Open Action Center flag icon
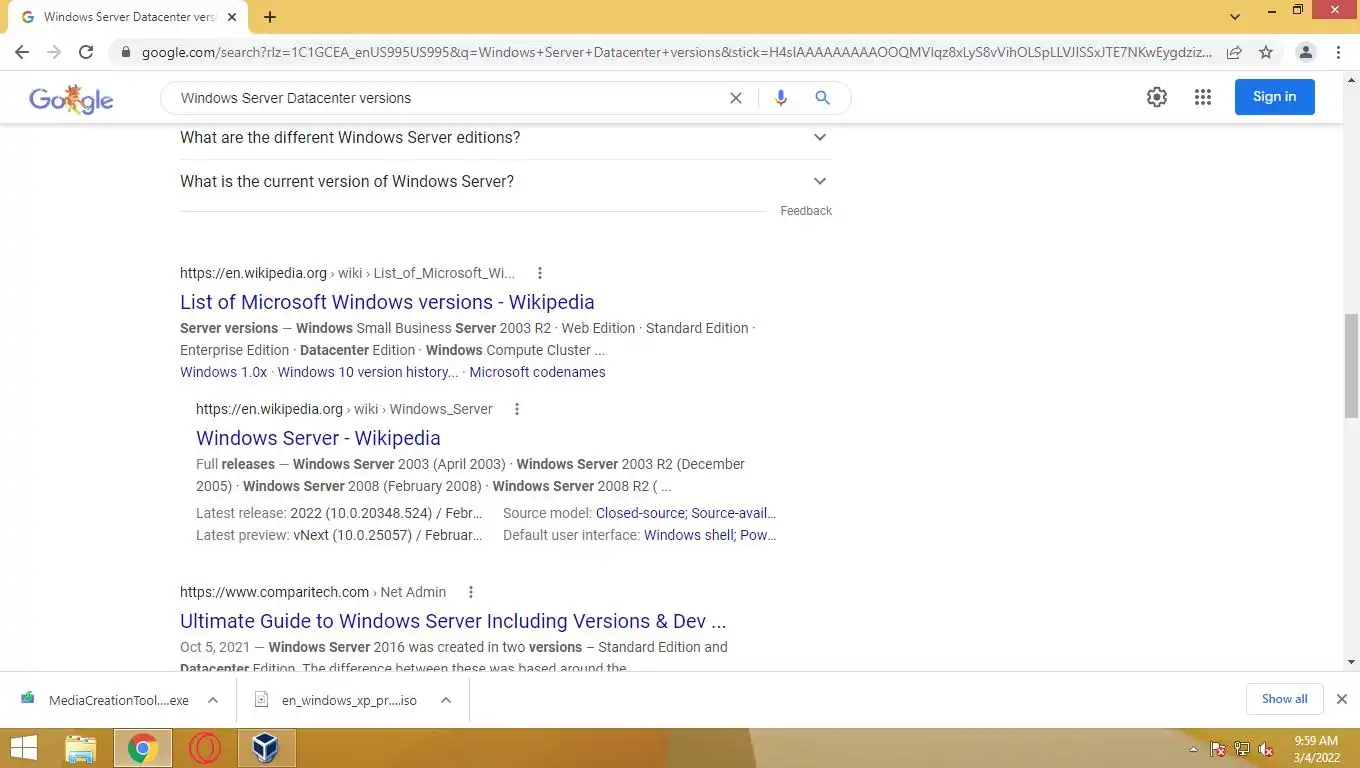Image resolution: width=1360 pixels, height=768 pixels. (x=1218, y=749)
